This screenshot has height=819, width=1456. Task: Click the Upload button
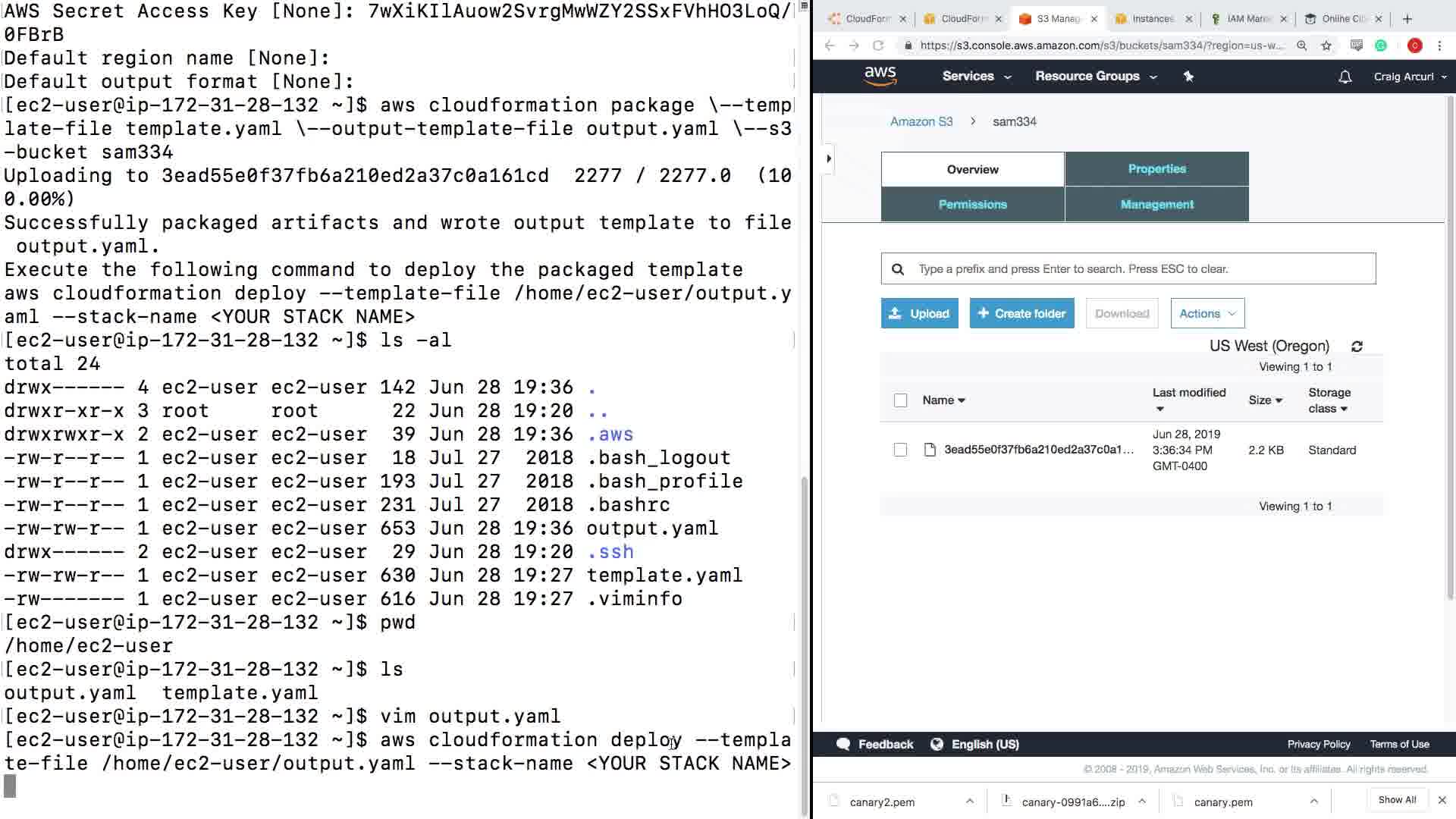coord(919,313)
